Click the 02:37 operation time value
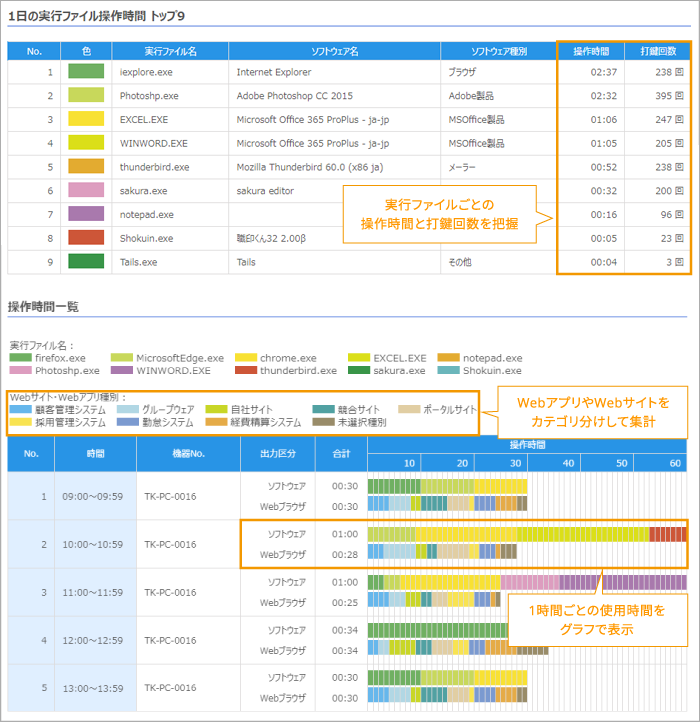This screenshot has width=700, height=723. coord(604,72)
